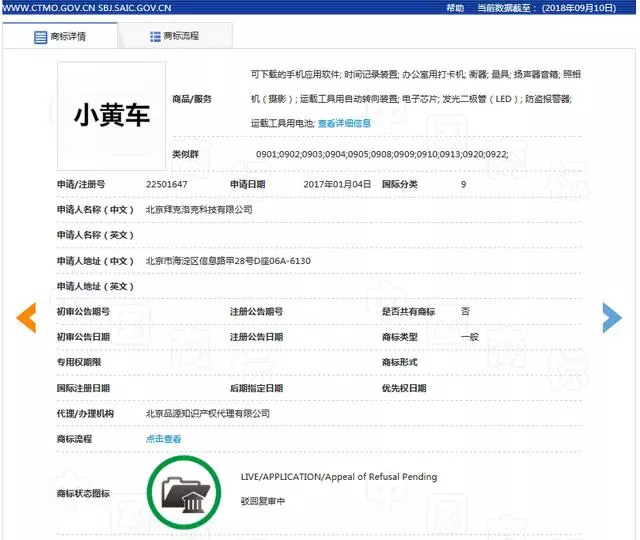Select the application date 2017年01月04日
Image resolution: width=640 pixels, height=540 pixels.
tap(337, 184)
